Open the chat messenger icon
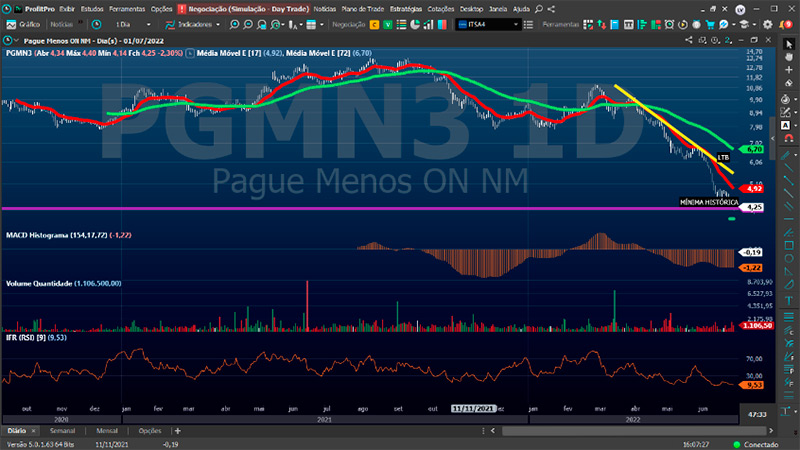Viewport: 800px width, 450px height. 723,24
